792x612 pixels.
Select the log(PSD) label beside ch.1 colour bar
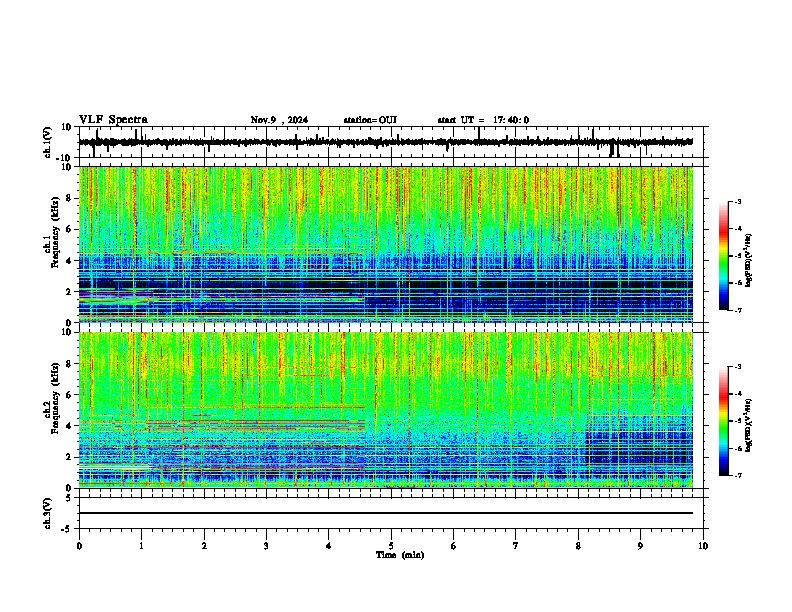click(749, 260)
